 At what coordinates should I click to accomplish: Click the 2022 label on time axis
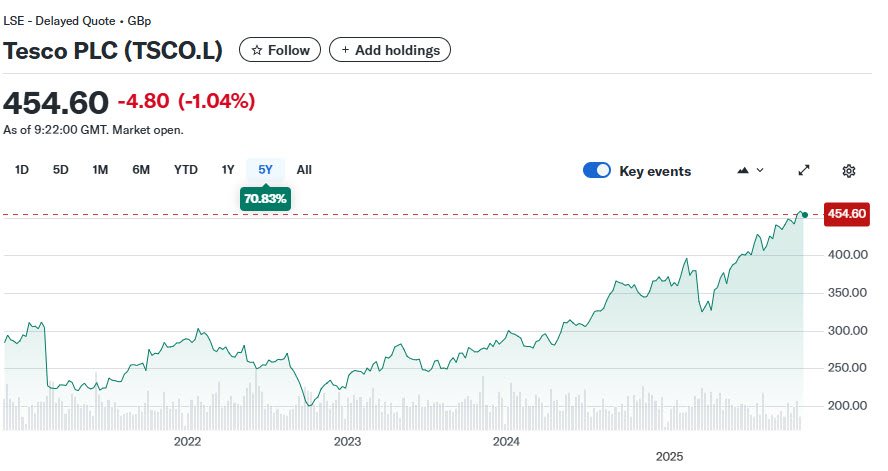(x=187, y=441)
